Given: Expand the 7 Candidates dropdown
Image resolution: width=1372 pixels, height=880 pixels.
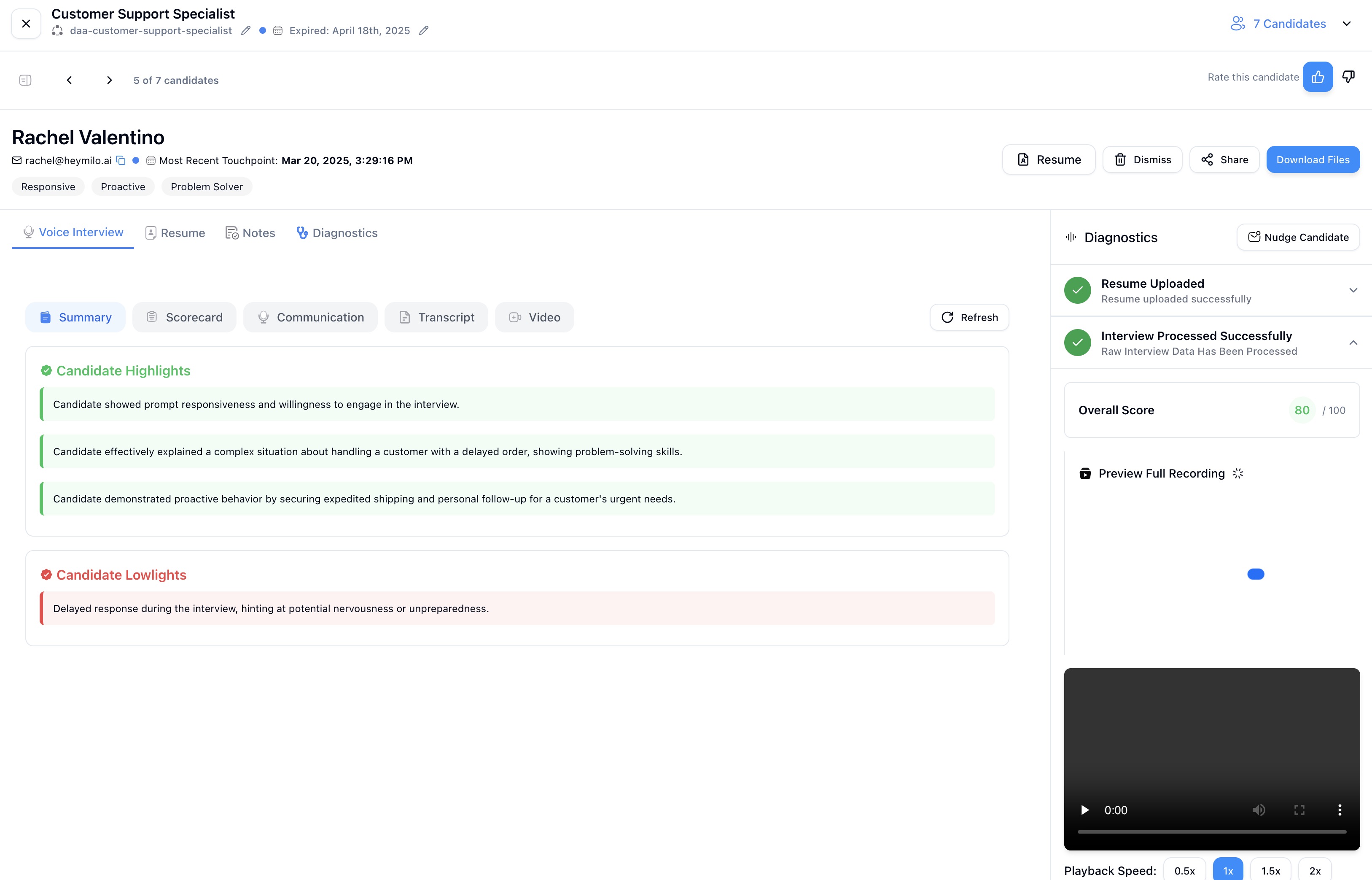Looking at the screenshot, I should 1347,24.
